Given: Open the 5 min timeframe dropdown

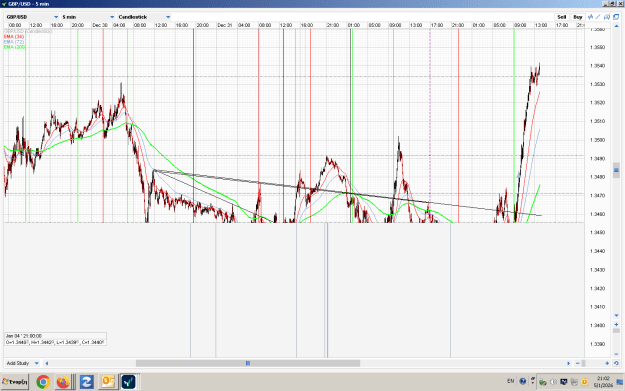Looking at the screenshot, I should 88,17.
